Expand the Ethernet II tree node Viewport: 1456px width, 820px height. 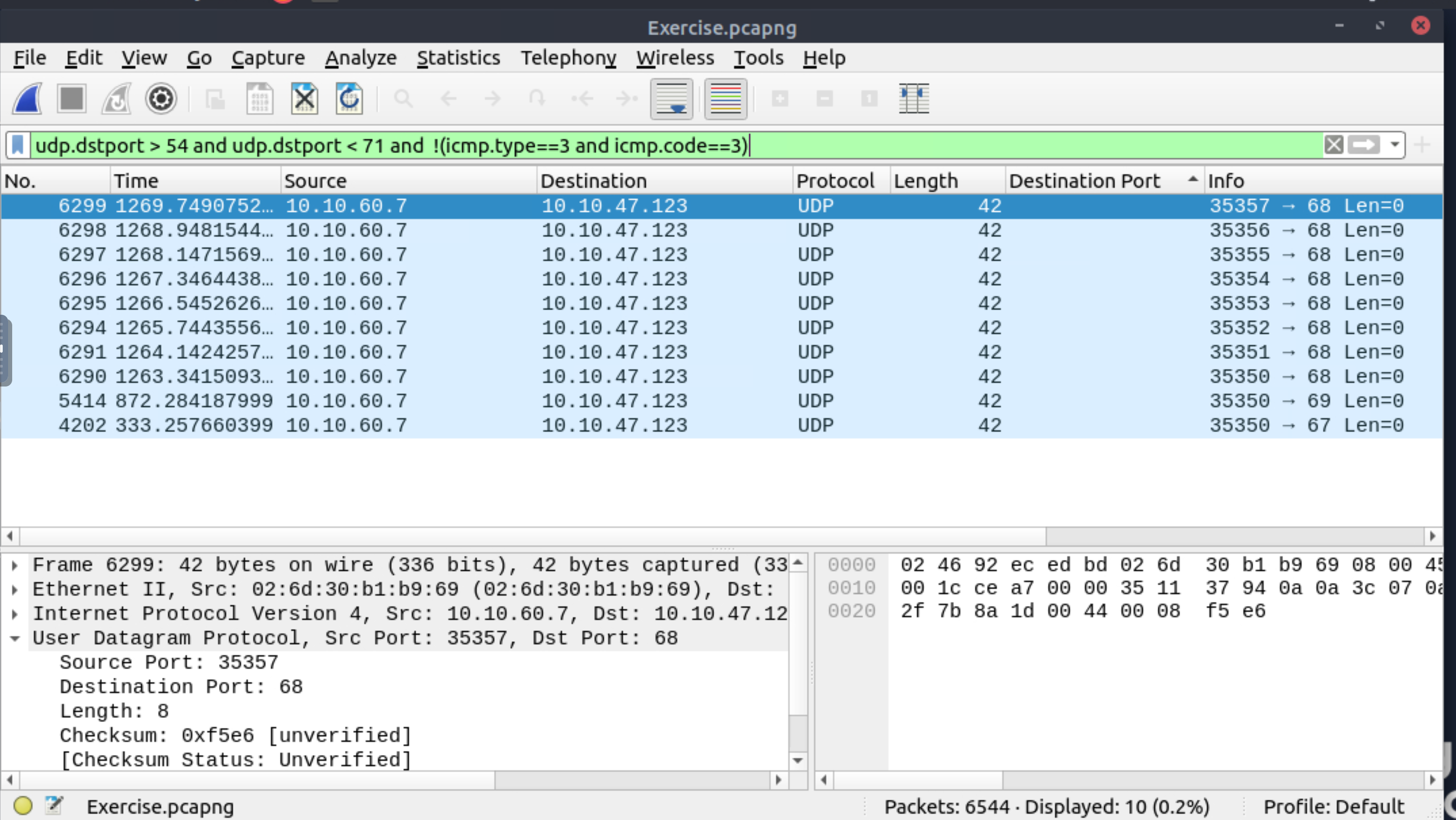(x=15, y=589)
